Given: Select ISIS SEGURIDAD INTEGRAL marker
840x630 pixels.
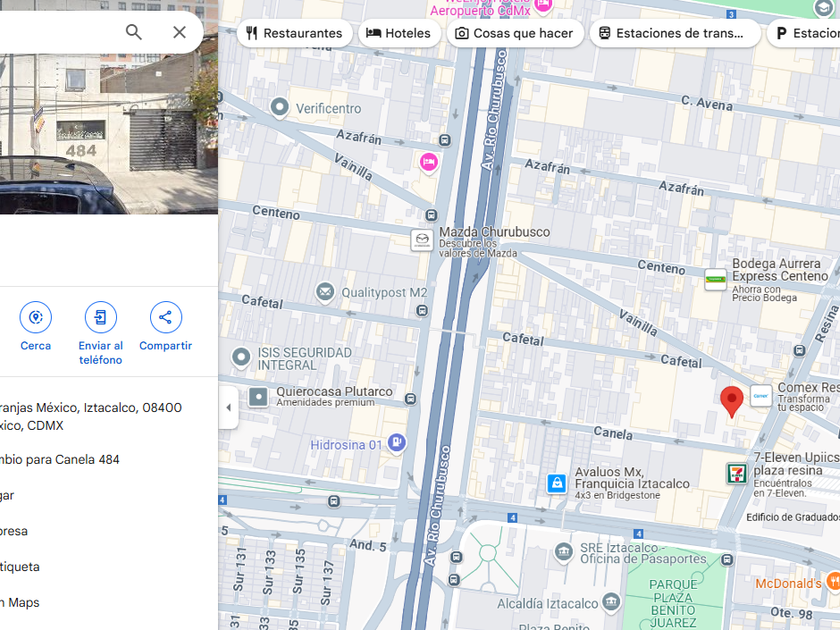Looking at the screenshot, I should click(241, 357).
